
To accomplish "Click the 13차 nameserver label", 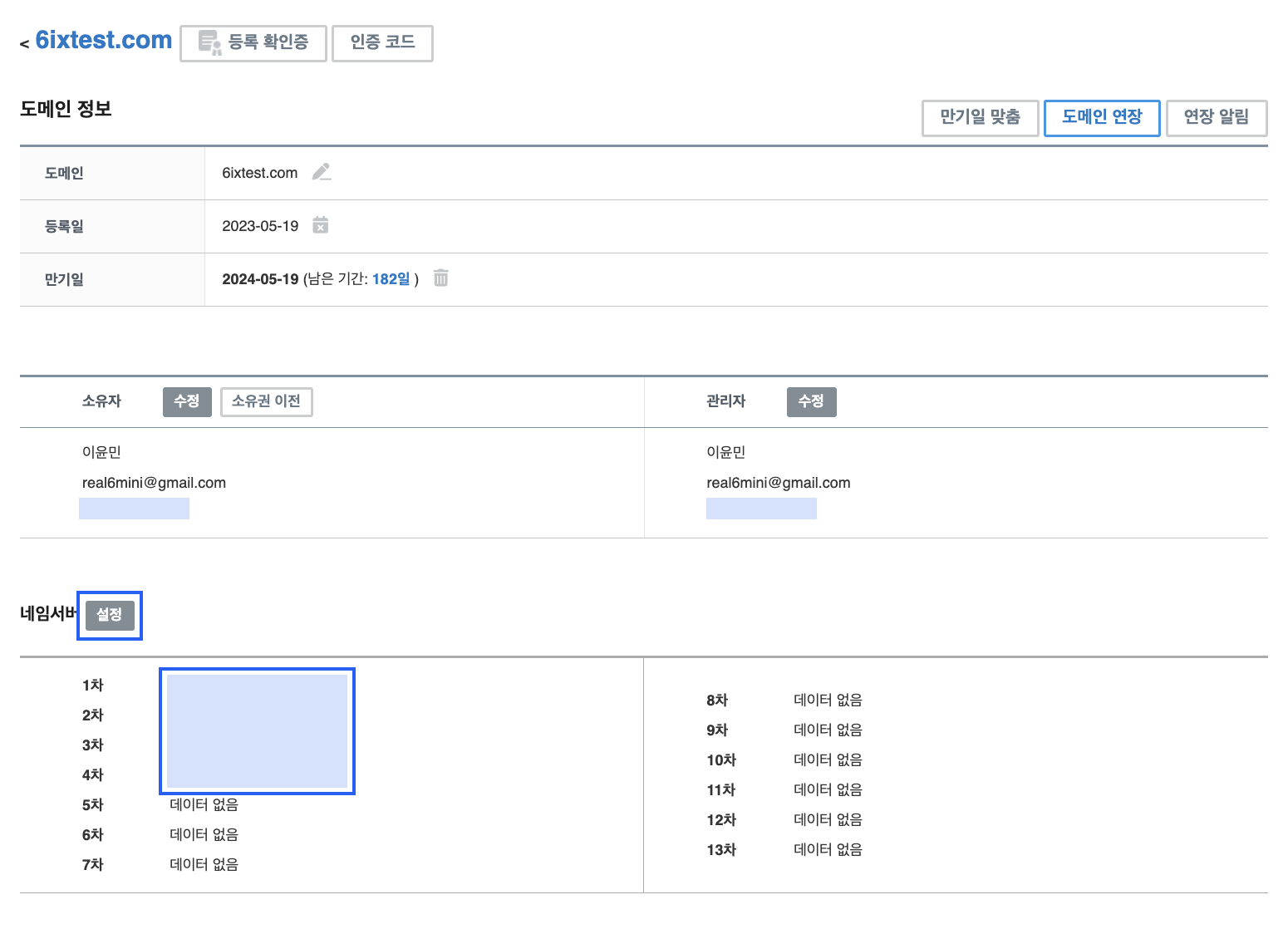I will point(721,849).
